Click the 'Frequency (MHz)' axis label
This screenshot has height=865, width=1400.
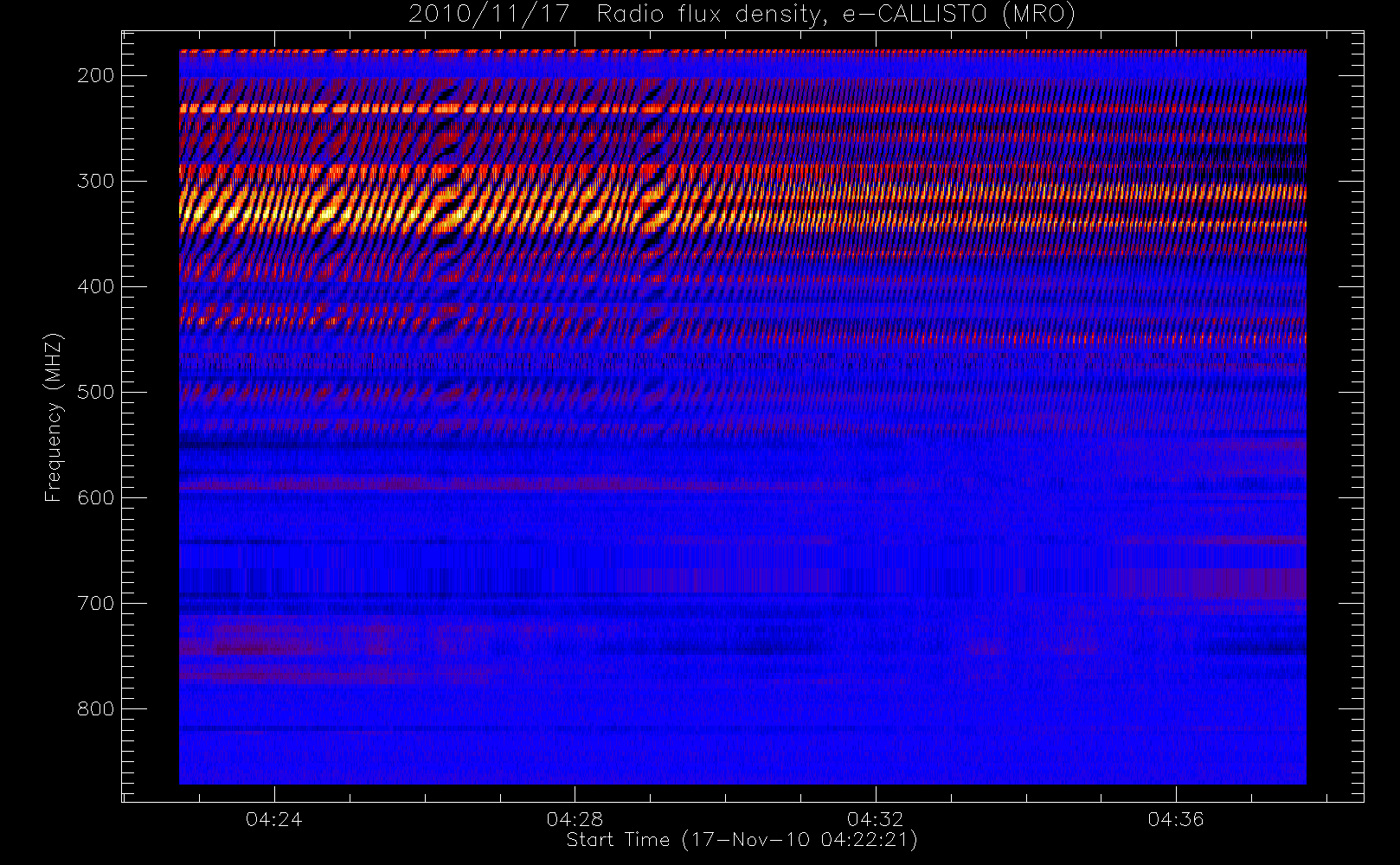point(54,417)
